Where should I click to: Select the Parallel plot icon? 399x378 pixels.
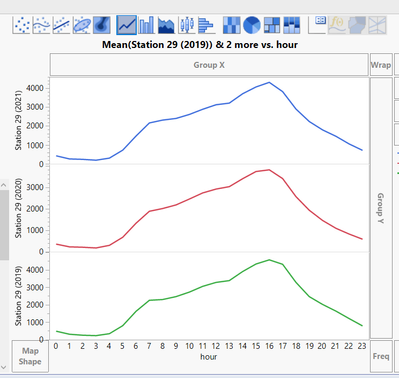[377, 25]
